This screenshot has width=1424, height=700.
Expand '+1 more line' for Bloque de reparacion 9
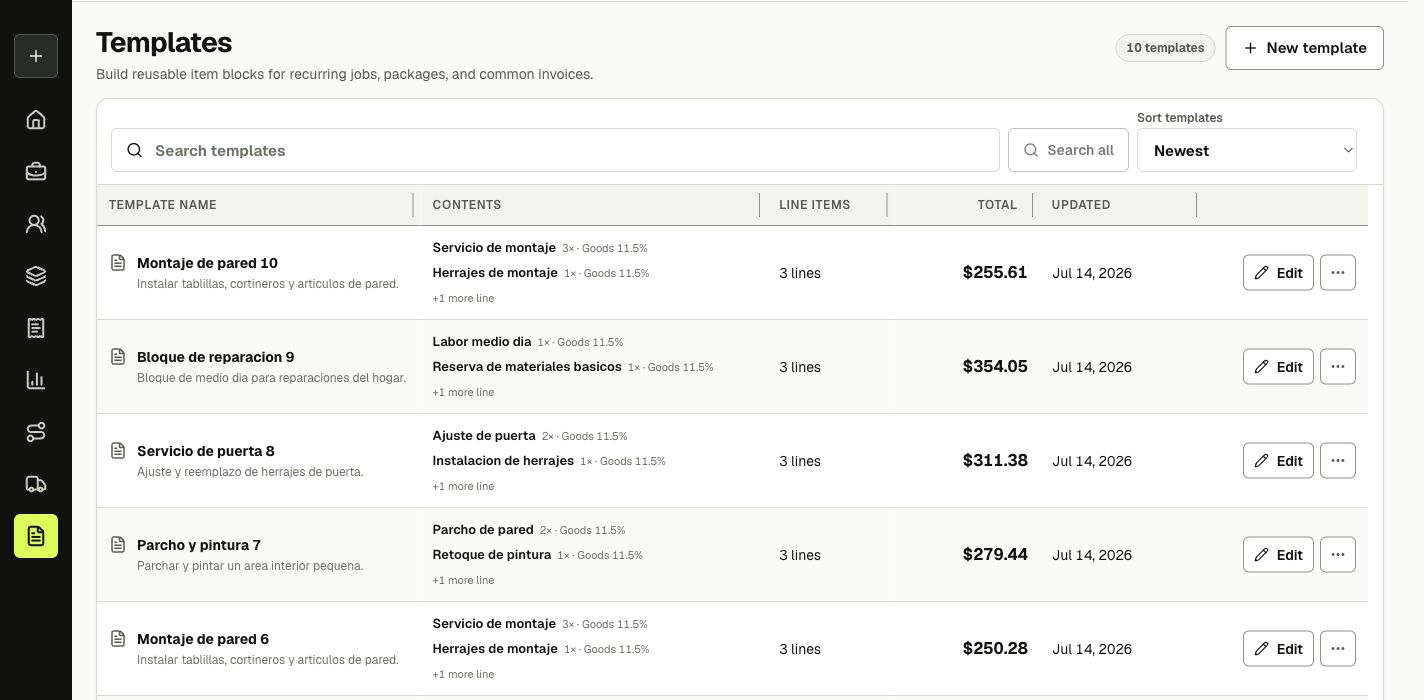[x=463, y=392]
